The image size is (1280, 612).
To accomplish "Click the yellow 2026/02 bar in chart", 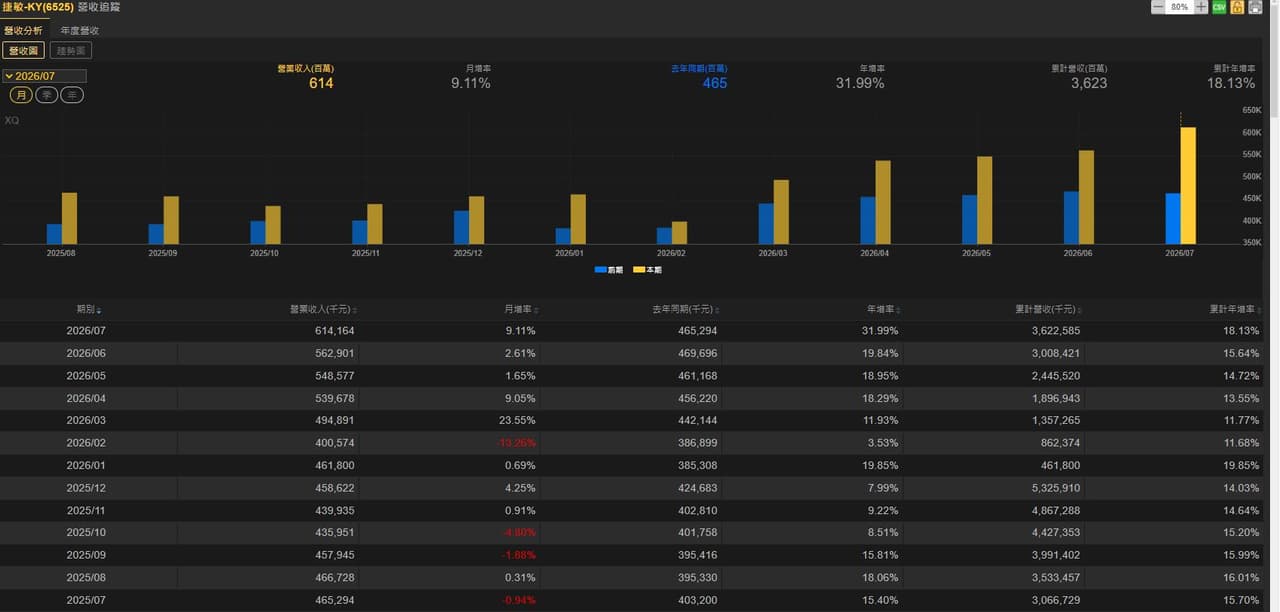I will 679,233.
